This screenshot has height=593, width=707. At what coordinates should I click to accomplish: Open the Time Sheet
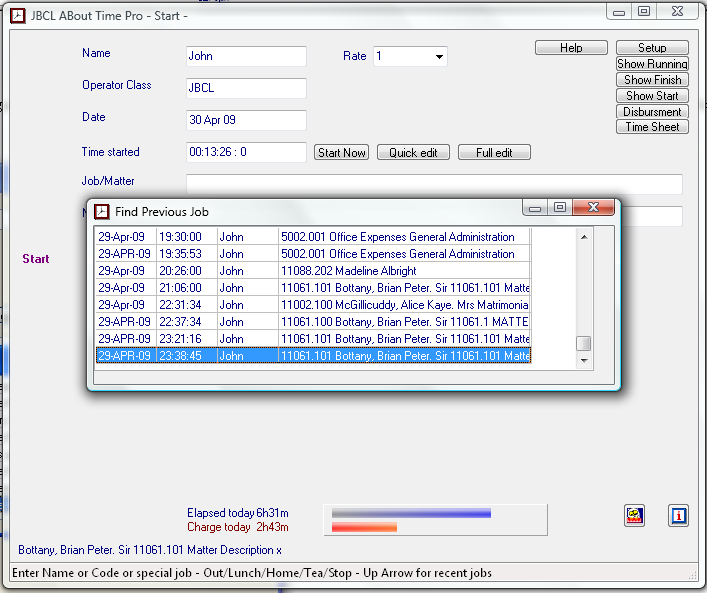(x=652, y=127)
